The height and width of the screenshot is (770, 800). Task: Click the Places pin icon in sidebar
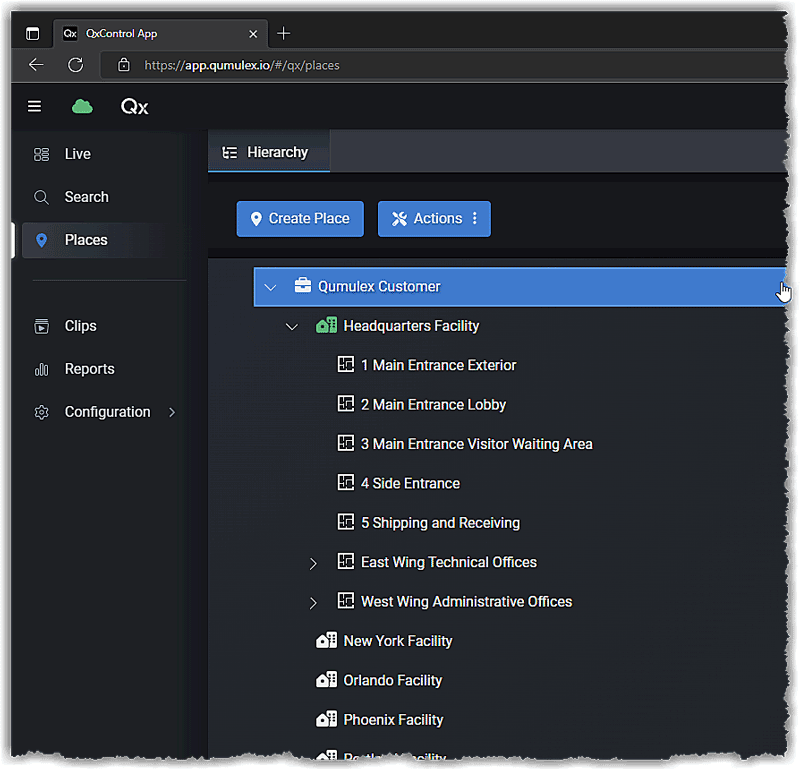pos(41,240)
